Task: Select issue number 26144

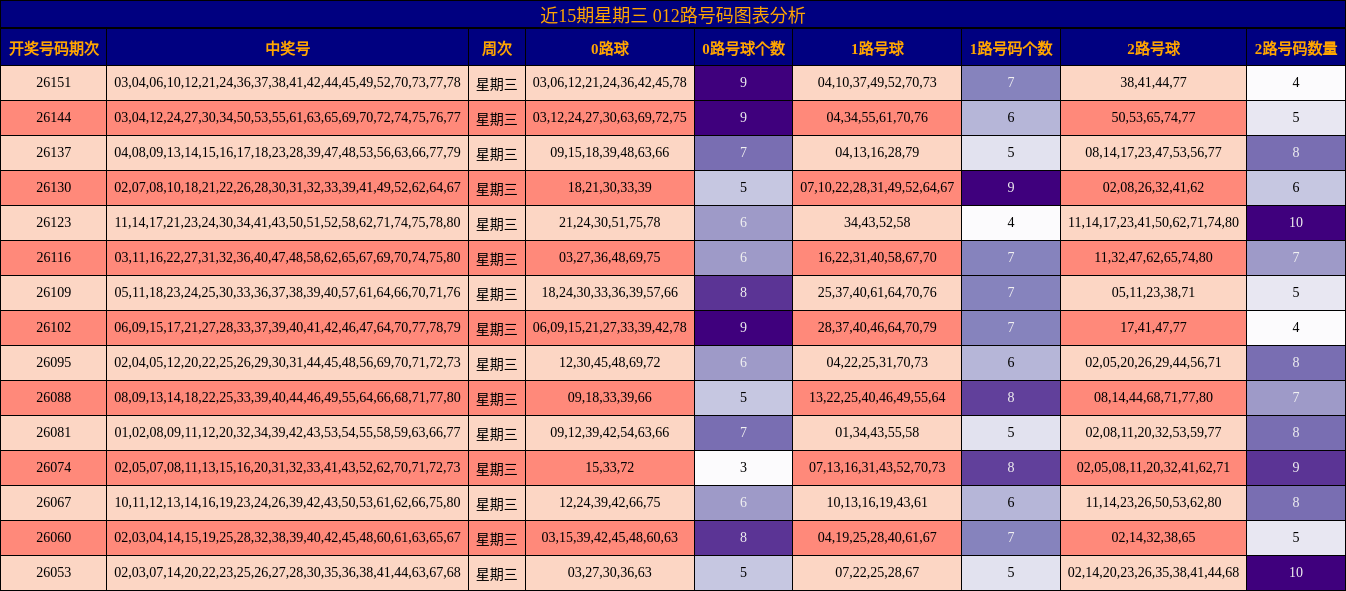Action: pos(54,118)
